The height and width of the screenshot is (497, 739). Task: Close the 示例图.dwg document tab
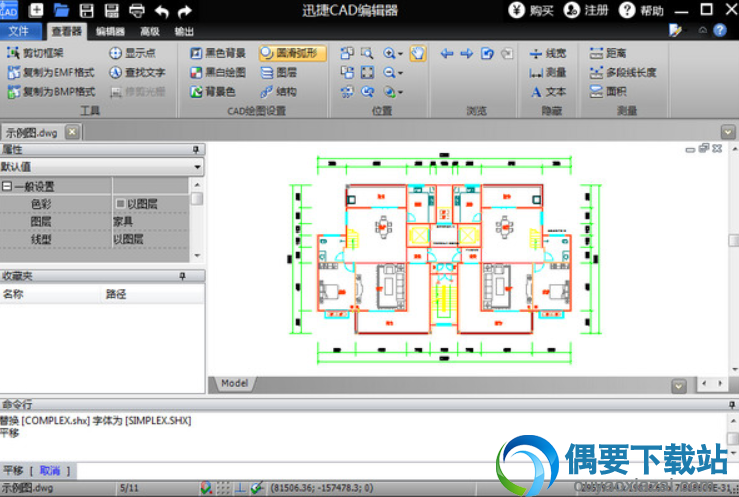tap(72, 132)
